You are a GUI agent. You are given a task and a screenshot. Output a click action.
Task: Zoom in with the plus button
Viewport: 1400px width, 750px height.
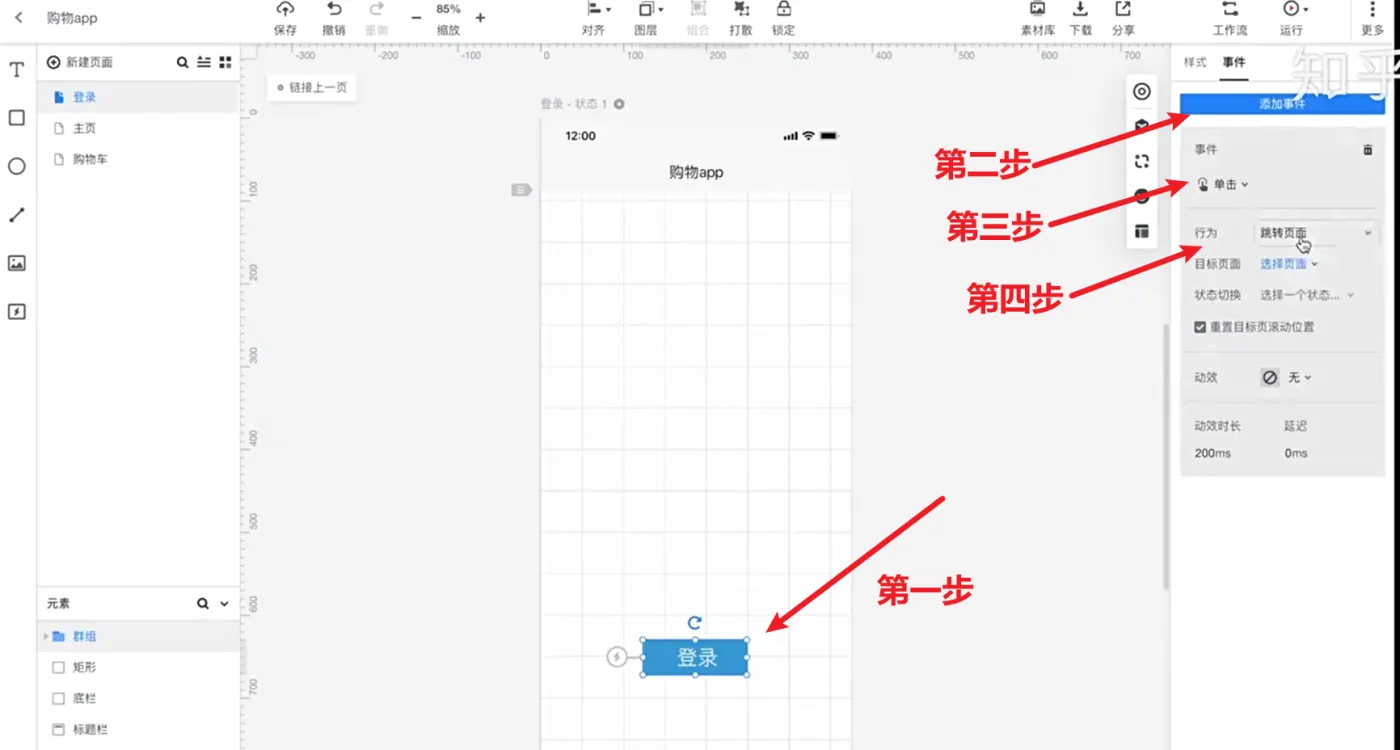pyautogui.click(x=480, y=18)
